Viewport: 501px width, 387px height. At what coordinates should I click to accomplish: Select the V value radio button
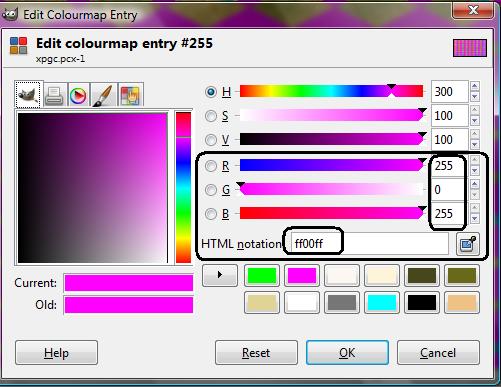(211, 140)
